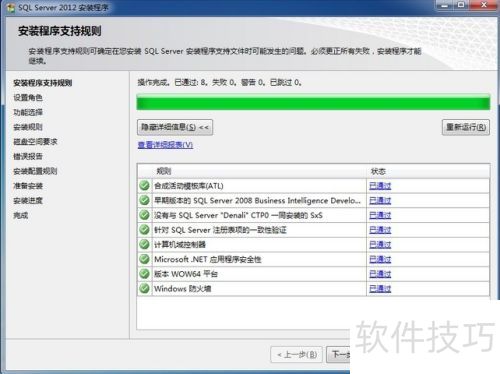Image resolution: width=500 pixels, height=374 pixels.
Task: Open 已通过 link for SQL Server 2008 Business Intelligence rule
Action: [380, 200]
